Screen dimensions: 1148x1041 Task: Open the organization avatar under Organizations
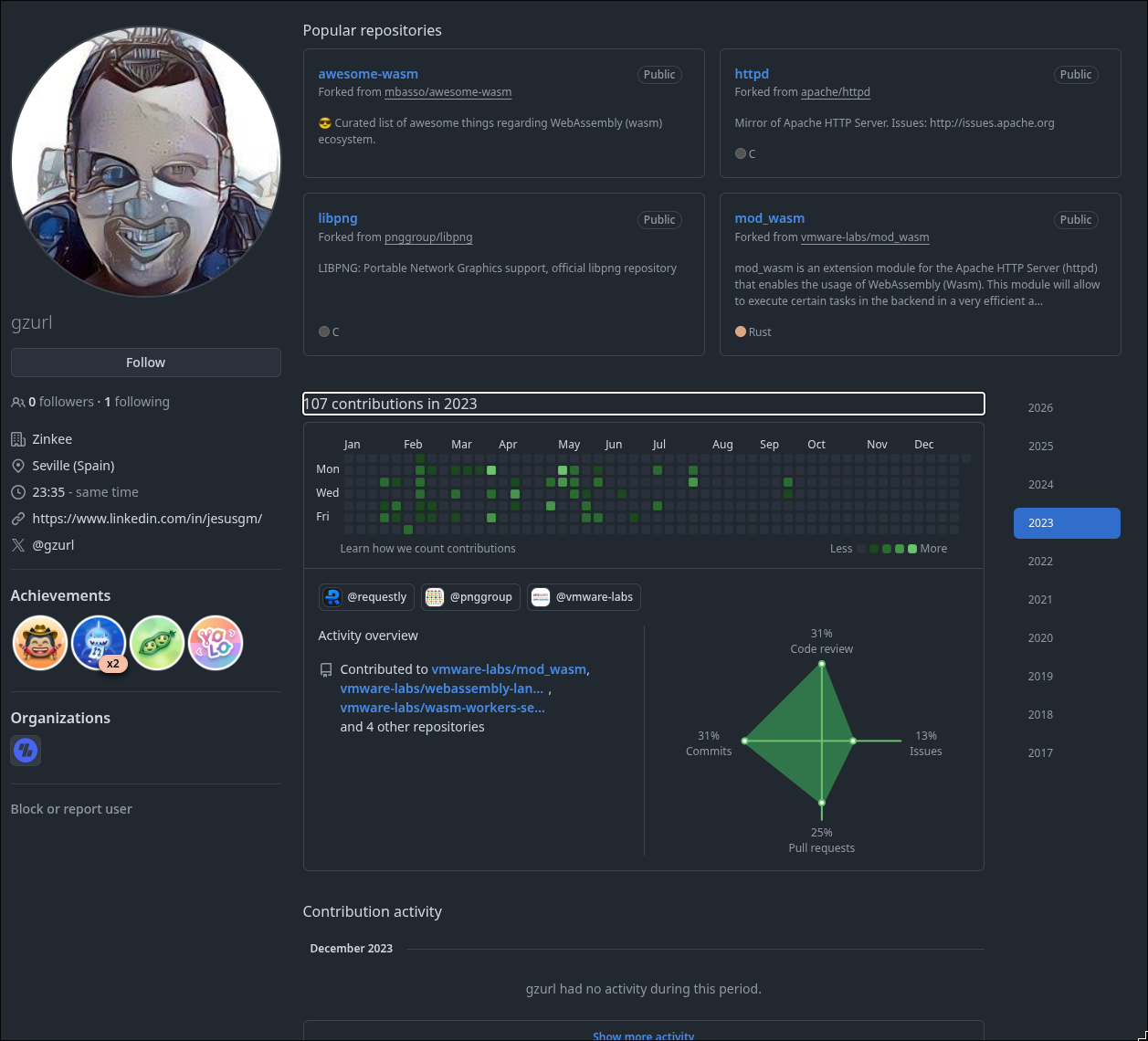tap(26, 751)
